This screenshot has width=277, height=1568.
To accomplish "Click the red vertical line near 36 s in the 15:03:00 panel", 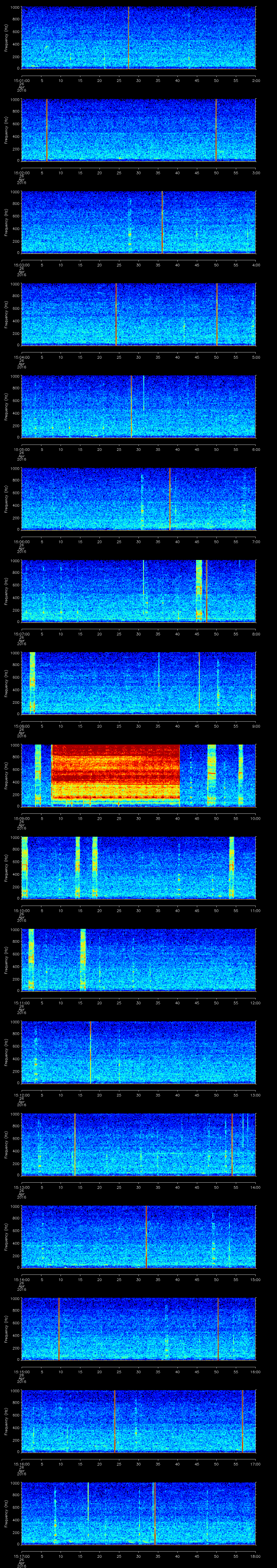I will click(162, 222).
